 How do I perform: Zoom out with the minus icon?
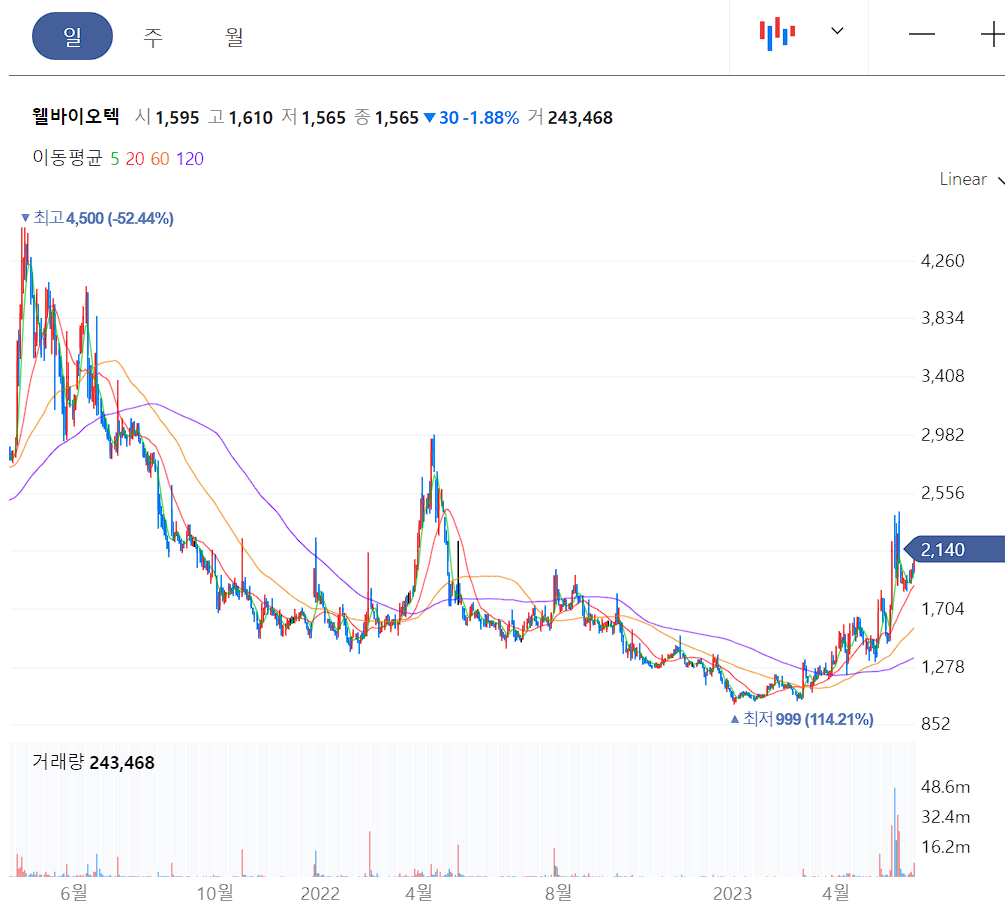point(920,32)
